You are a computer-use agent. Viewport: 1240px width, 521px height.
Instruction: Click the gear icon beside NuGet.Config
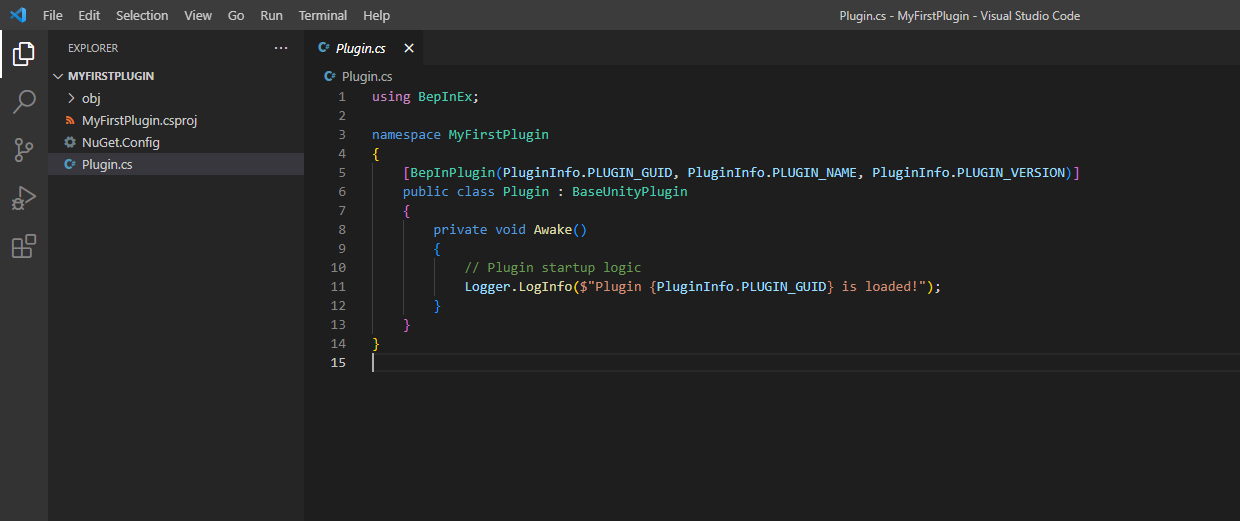(x=70, y=142)
